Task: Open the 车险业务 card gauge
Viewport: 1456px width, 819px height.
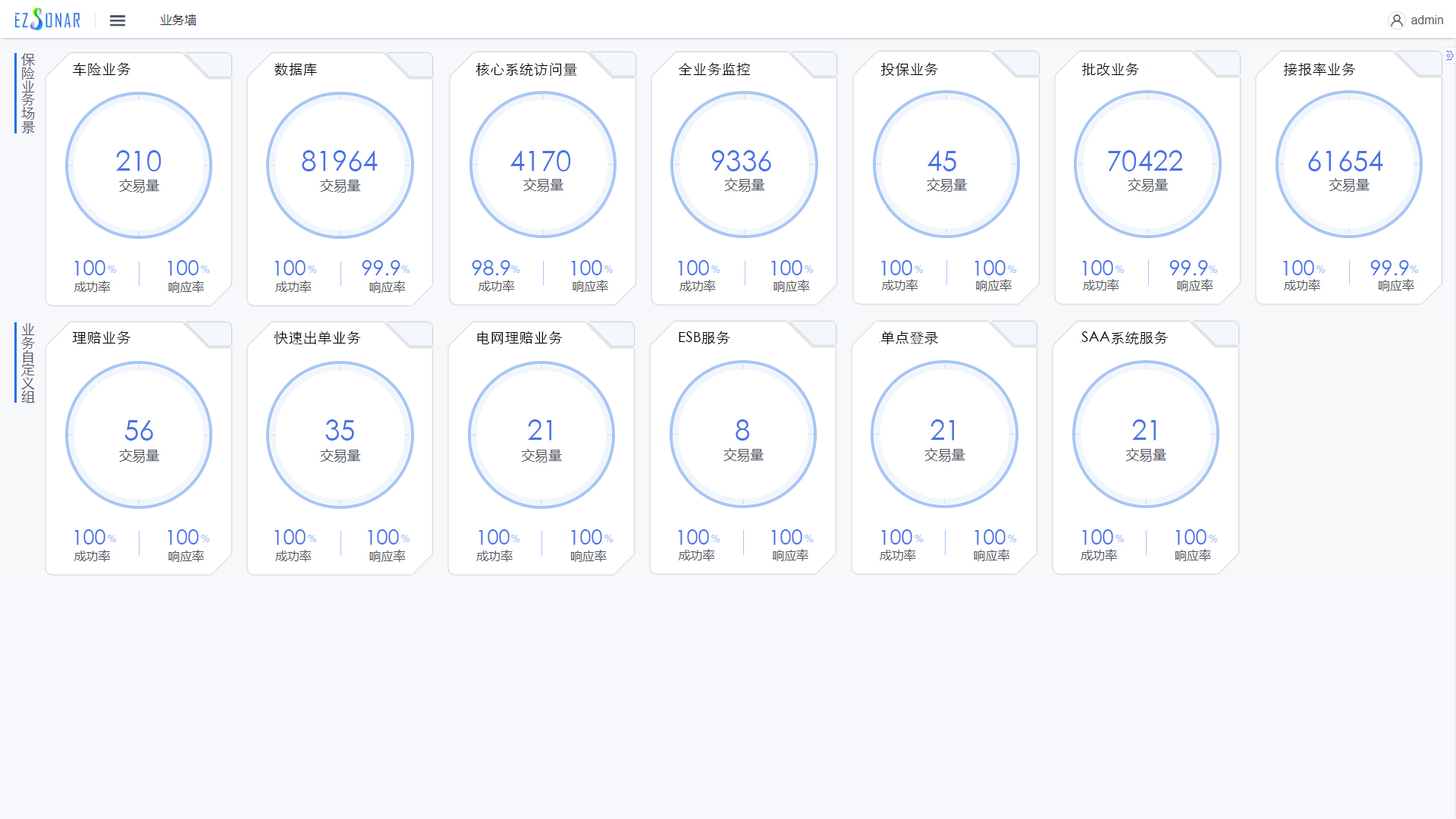Action: [x=139, y=165]
